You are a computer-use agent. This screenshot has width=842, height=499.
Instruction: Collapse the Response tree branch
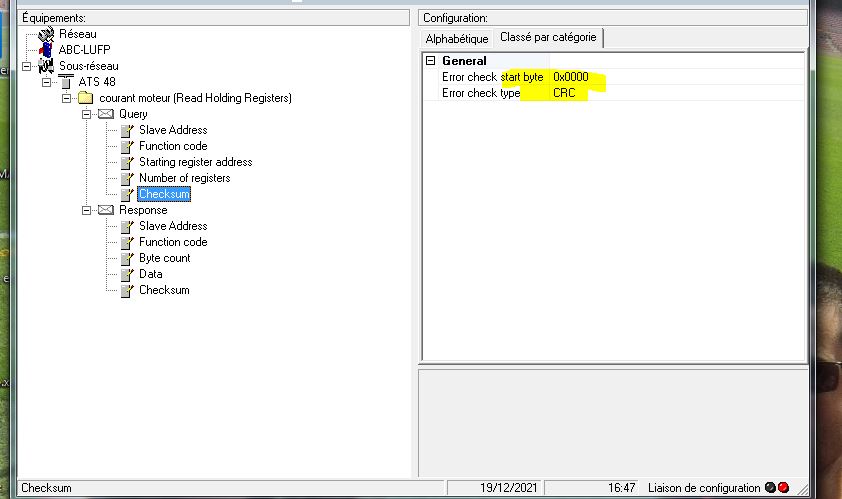(87, 210)
